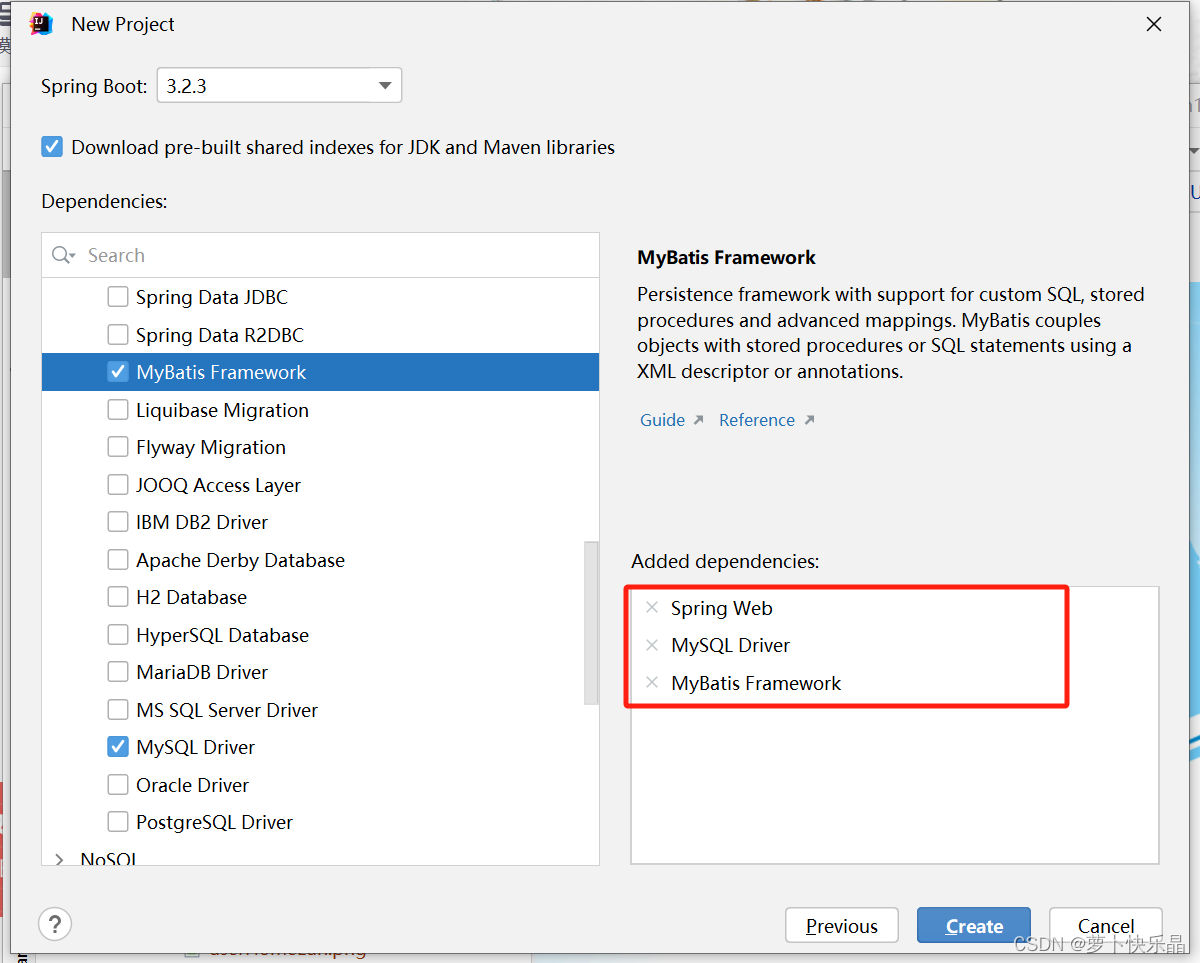Remove MySQL Driver from added dependencies
Screen dimensions: 1200x963
652,645
